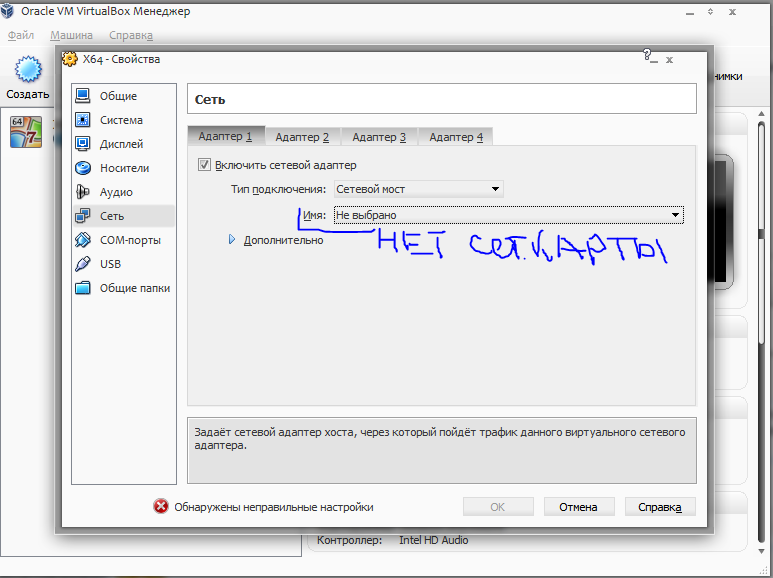This screenshot has width=773, height=578.
Task: Click the OK button
Action: click(498, 506)
